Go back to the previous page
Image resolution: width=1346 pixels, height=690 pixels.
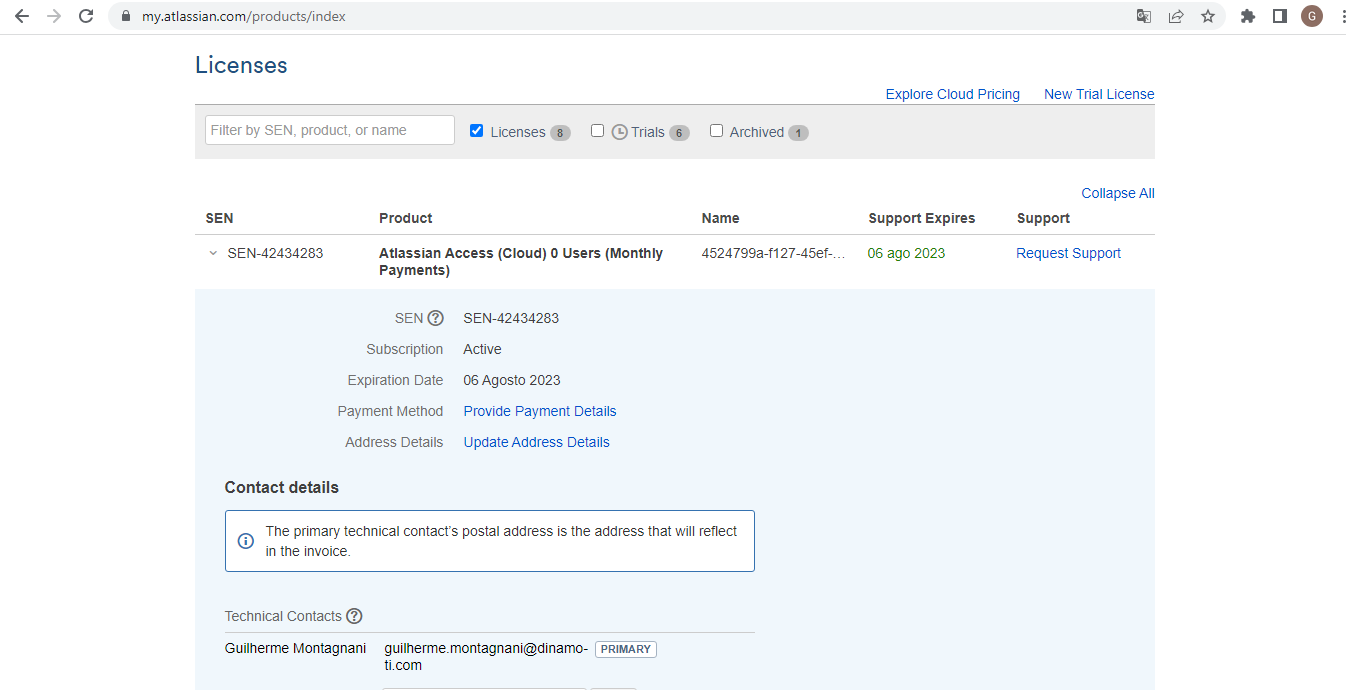click(22, 16)
